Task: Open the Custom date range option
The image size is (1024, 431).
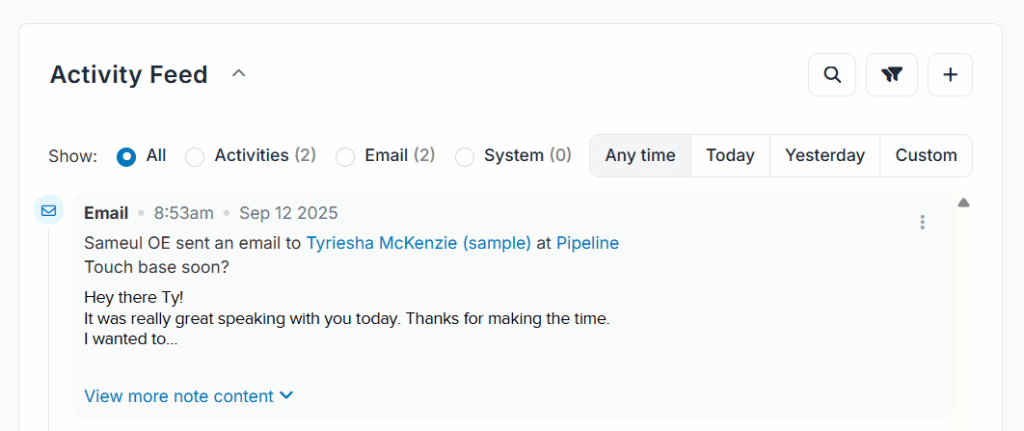Action: 926,156
